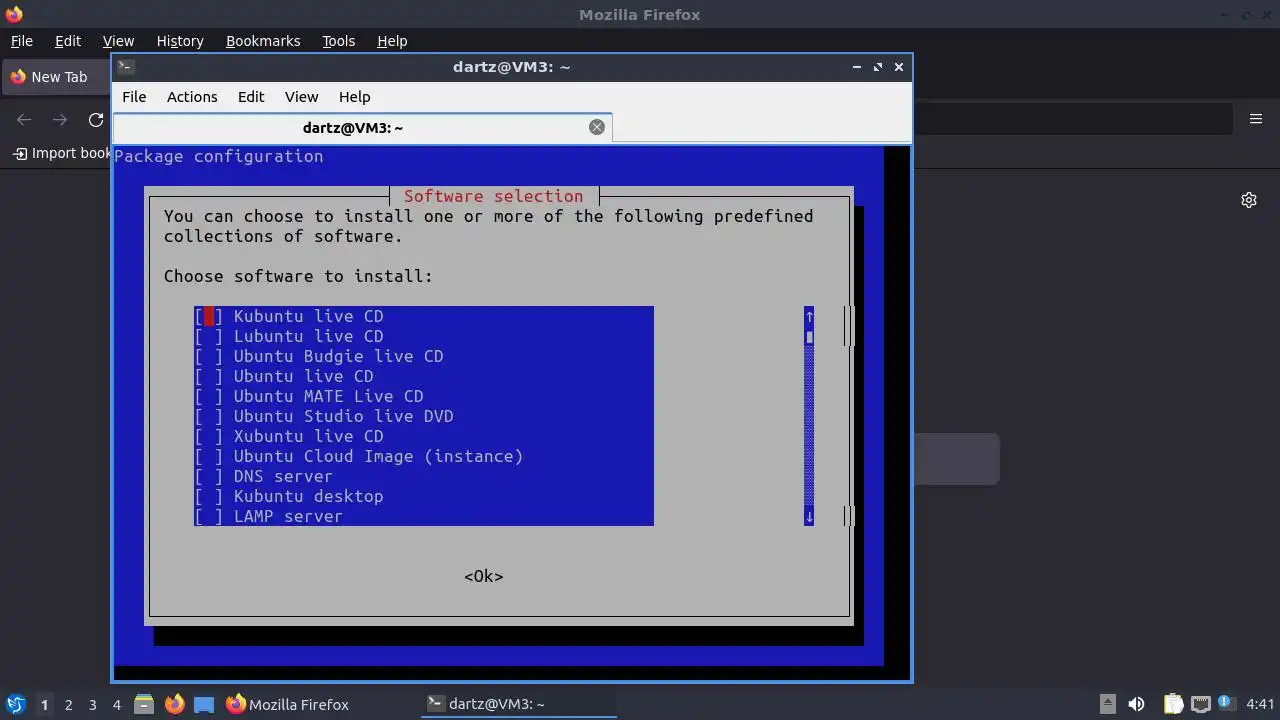Click Firefox logo in title bar
Screen dimensions: 1280x720
(x=13, y=14)
